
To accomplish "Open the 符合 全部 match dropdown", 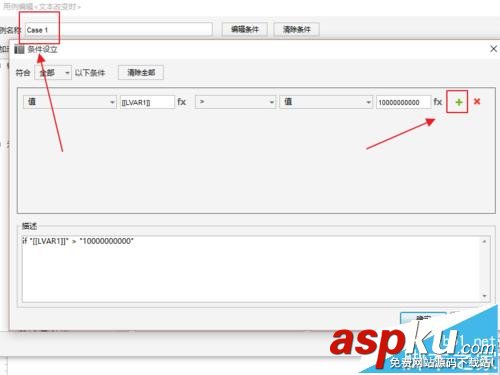I will [53, 72].
